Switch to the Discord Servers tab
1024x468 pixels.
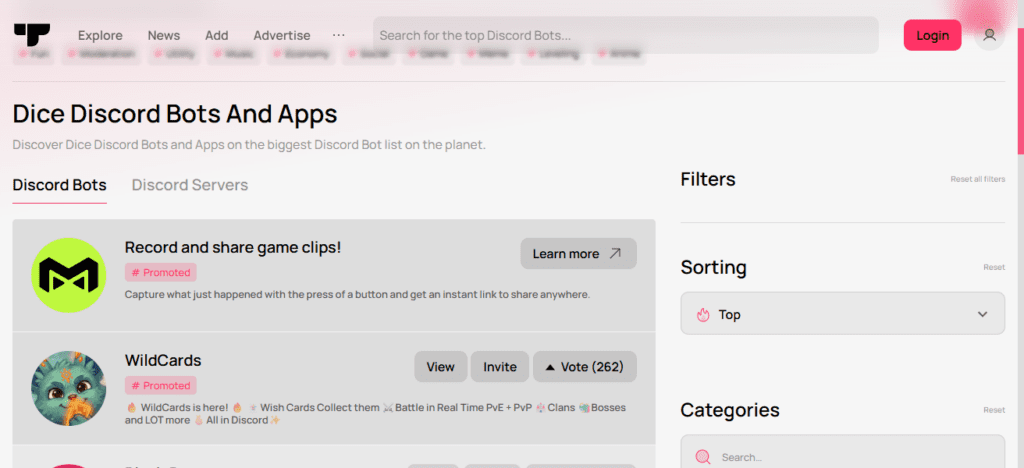tap(190, 185)
